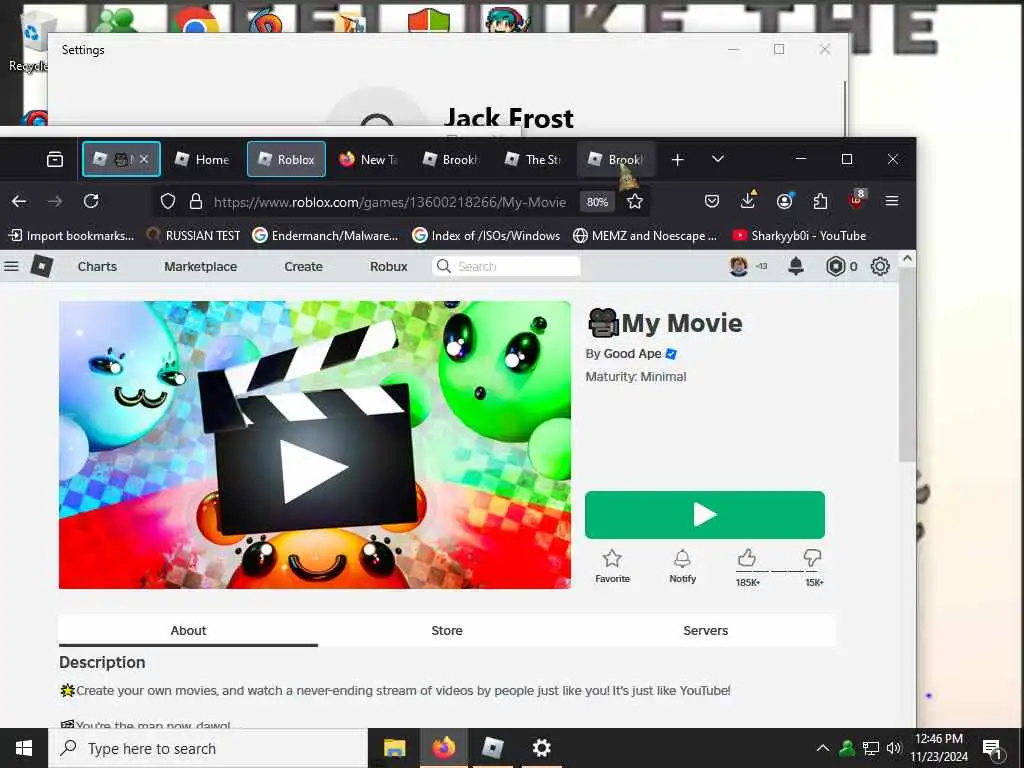Open Roblox settings gear

click(880, 266)
